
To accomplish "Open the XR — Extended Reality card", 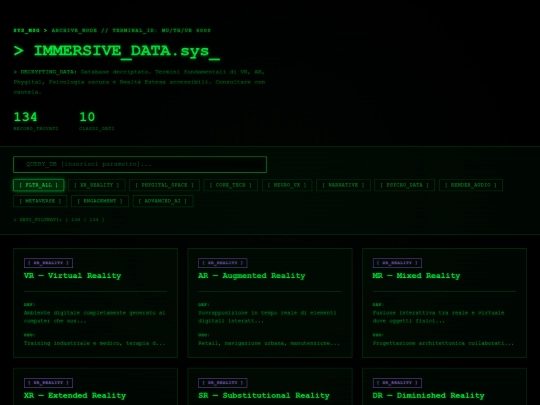I will pyautogui.click(x=95, y=386).
